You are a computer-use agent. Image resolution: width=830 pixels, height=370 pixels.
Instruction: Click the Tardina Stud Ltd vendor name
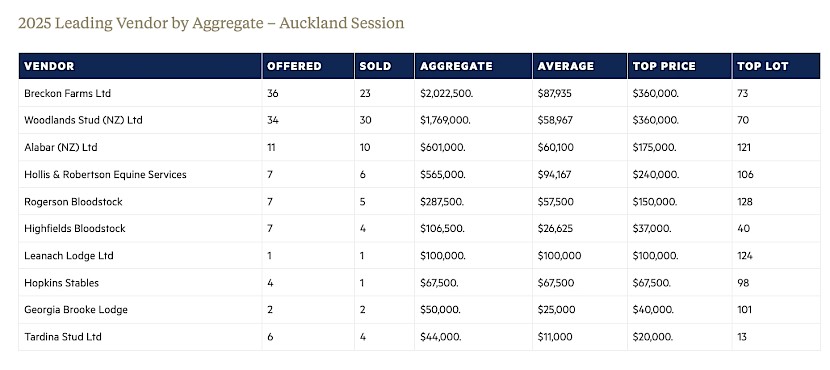pyautogui.click(x=63, y=337)
